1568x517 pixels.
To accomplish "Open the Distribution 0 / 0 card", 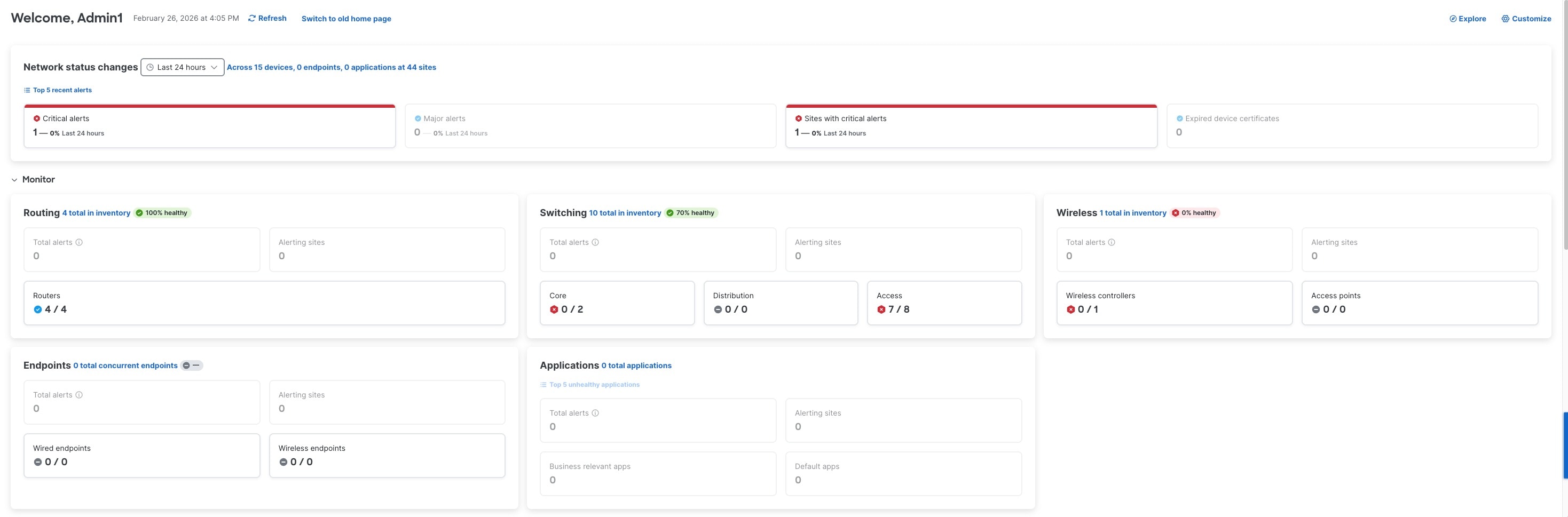I will click(x=781, y=303).
